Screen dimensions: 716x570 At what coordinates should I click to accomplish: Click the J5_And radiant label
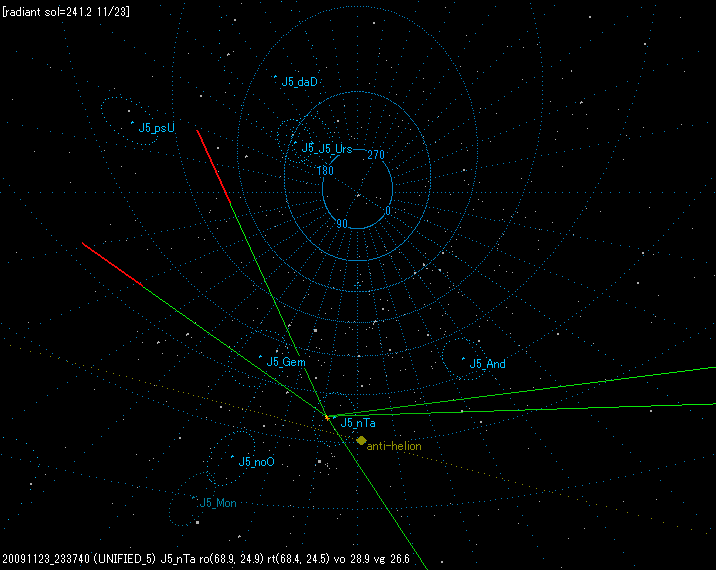coord(487,364)
